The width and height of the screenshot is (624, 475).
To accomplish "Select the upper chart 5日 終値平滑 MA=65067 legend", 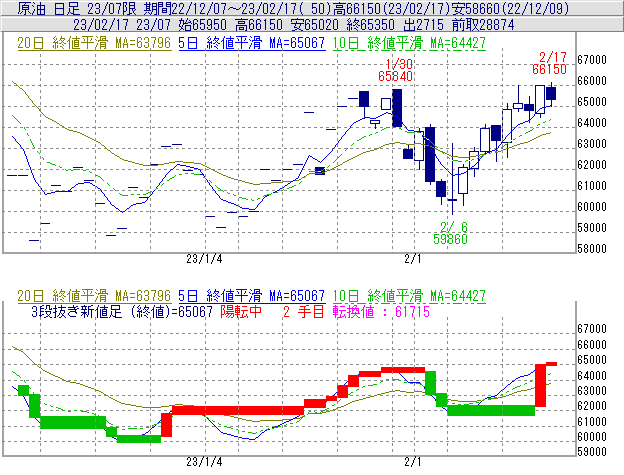I will pos(252,43).
